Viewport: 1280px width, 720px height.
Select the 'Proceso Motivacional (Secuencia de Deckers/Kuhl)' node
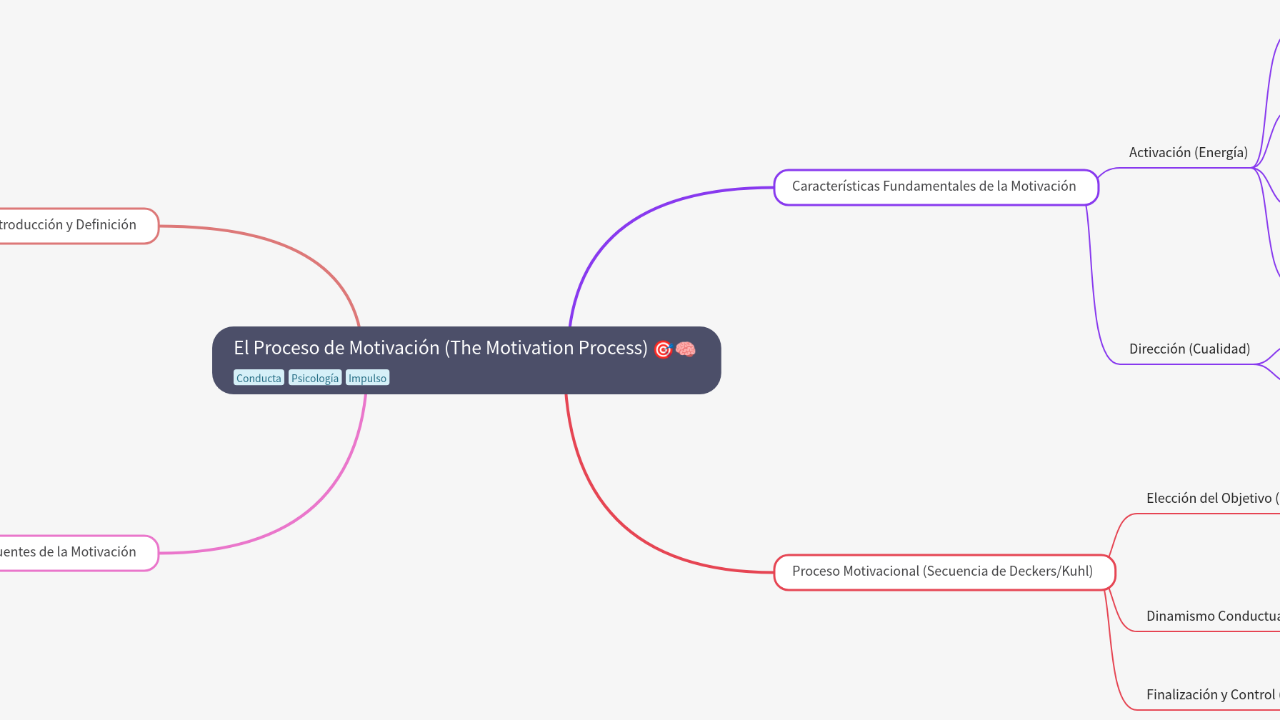pos(944,571)
